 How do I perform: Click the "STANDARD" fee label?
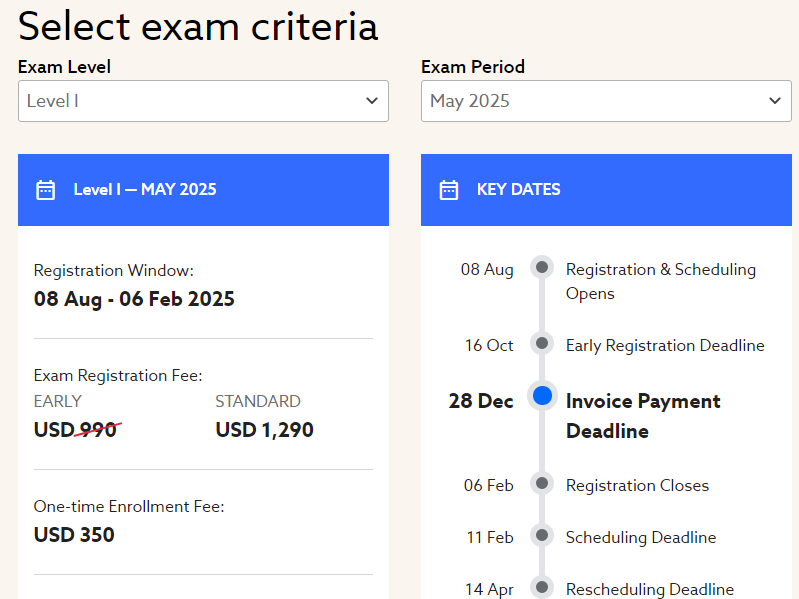click(x=258, y=401)
